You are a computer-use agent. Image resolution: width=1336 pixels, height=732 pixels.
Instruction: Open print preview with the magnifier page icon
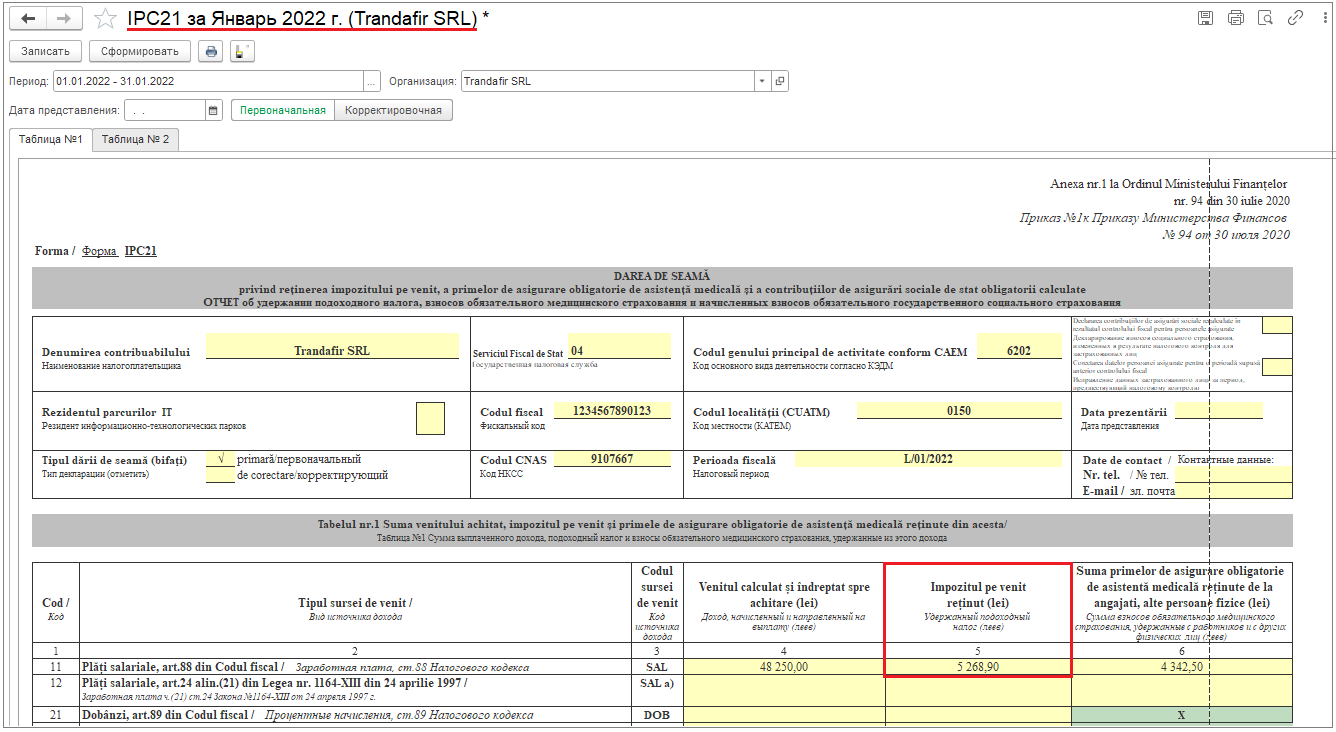coord(1265,18)
